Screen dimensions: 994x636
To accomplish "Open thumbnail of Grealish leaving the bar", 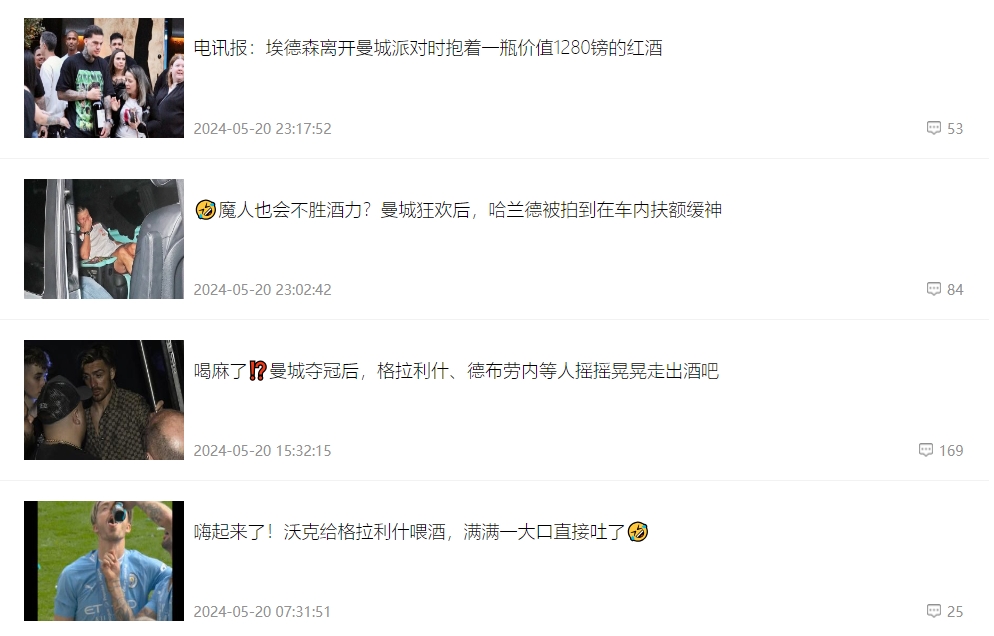I will [104, 400].
